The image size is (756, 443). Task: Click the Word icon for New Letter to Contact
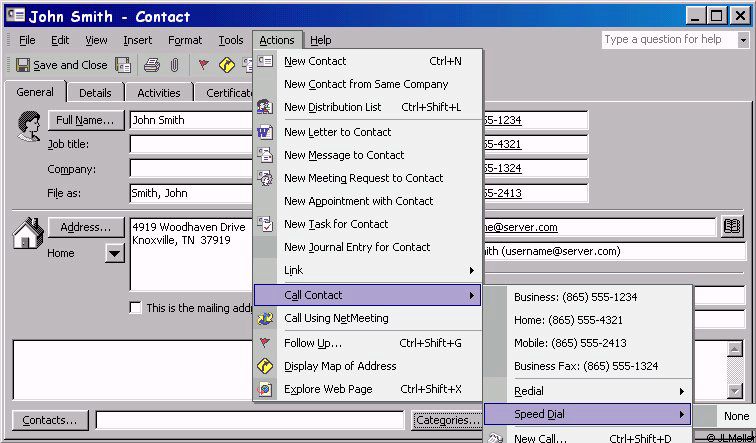pos(265,132)
